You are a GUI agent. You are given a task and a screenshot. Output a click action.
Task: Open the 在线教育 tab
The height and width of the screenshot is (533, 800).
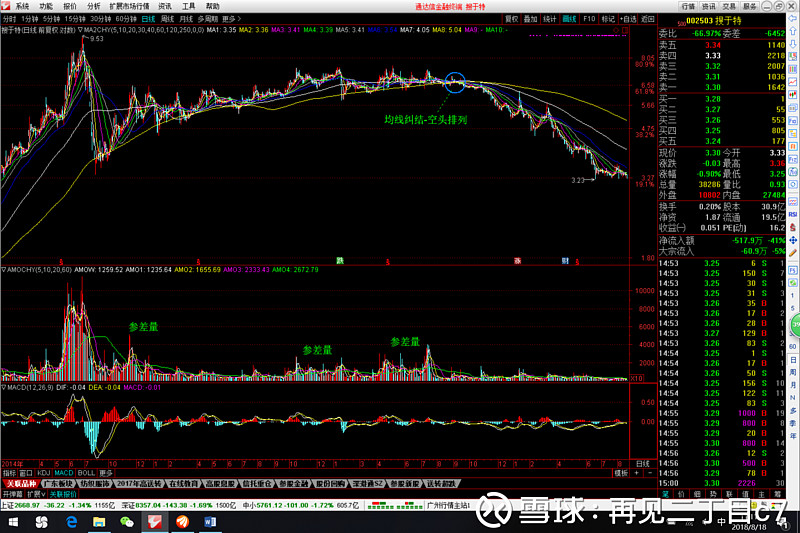[182, 484]
